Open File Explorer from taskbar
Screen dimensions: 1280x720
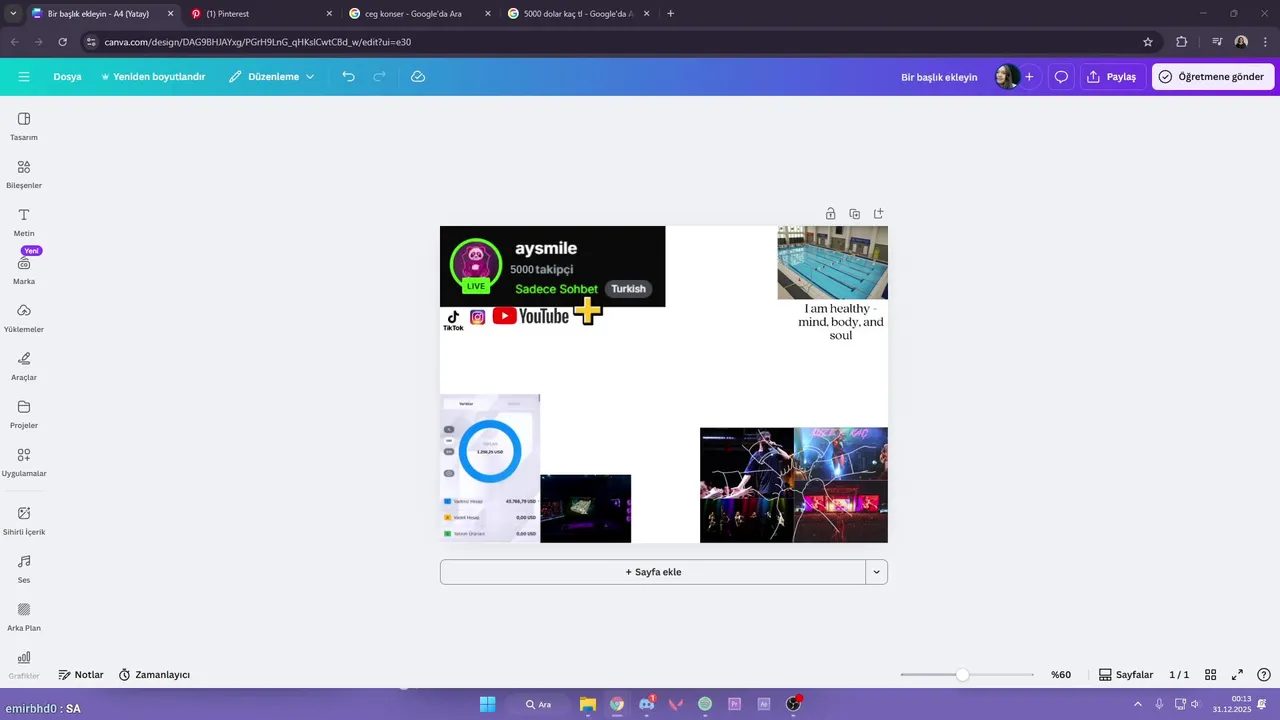587,704
